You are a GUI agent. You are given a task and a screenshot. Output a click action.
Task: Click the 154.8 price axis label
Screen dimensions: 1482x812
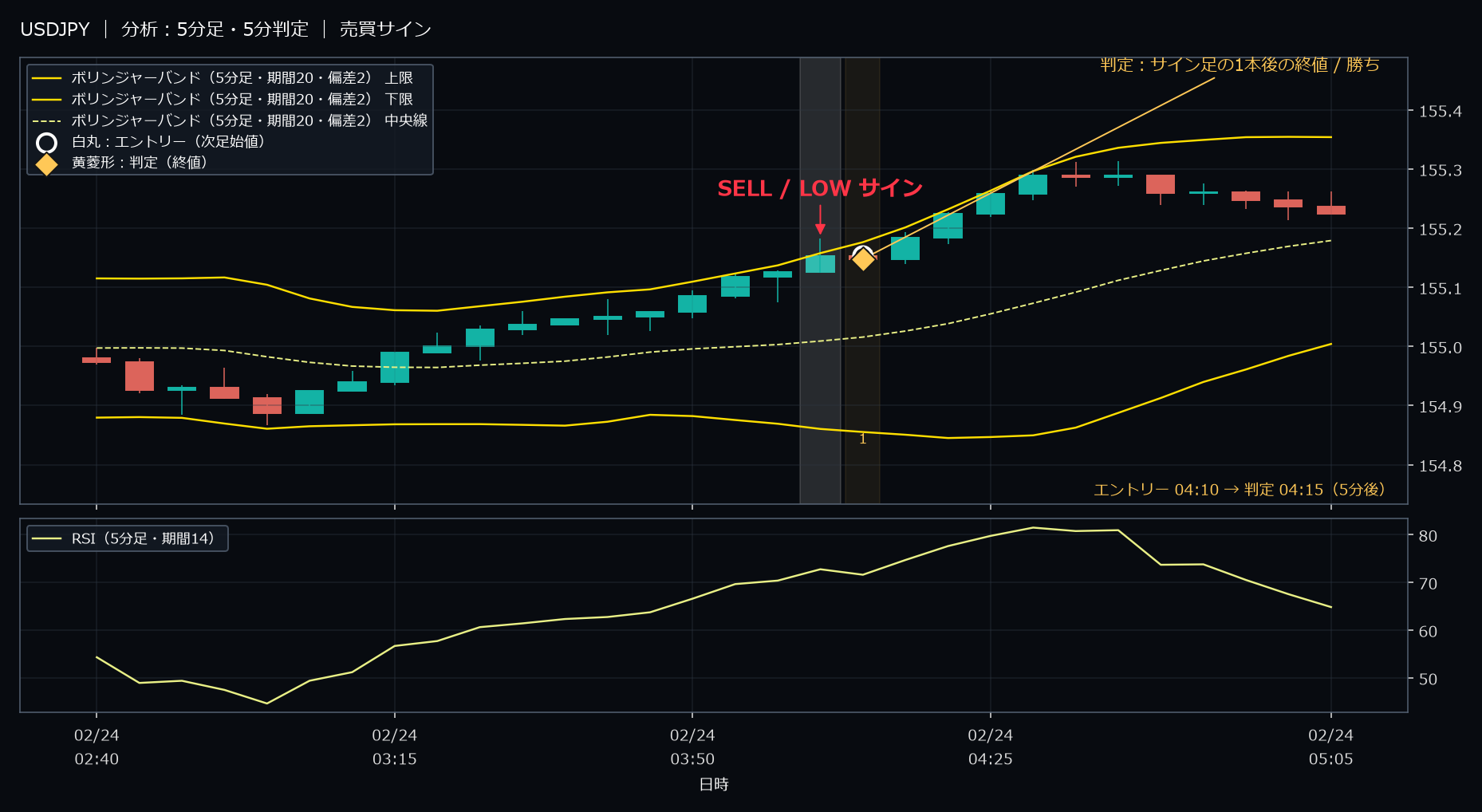(1441, 466)
